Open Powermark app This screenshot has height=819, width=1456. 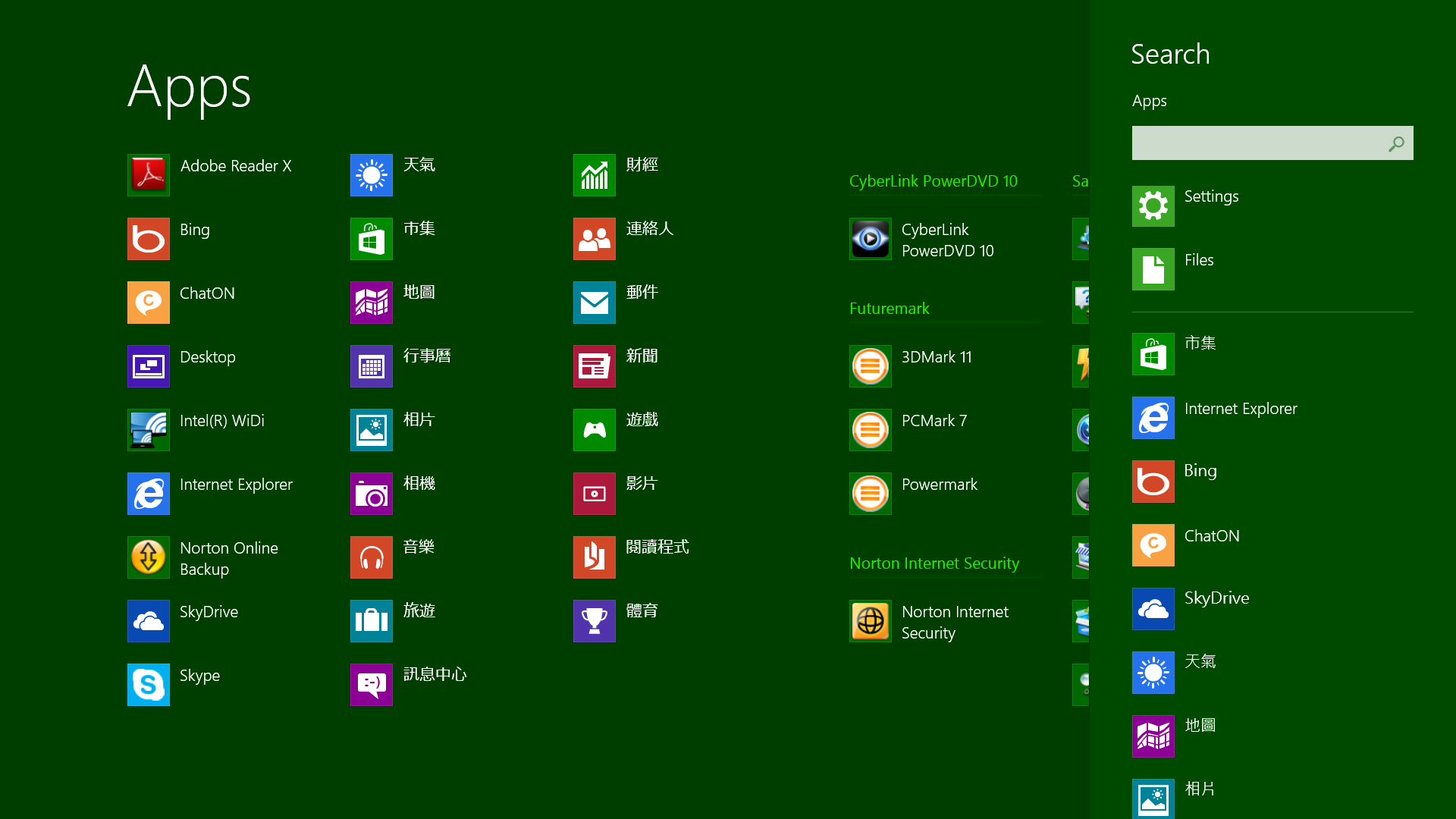click(x=870, y=494)
